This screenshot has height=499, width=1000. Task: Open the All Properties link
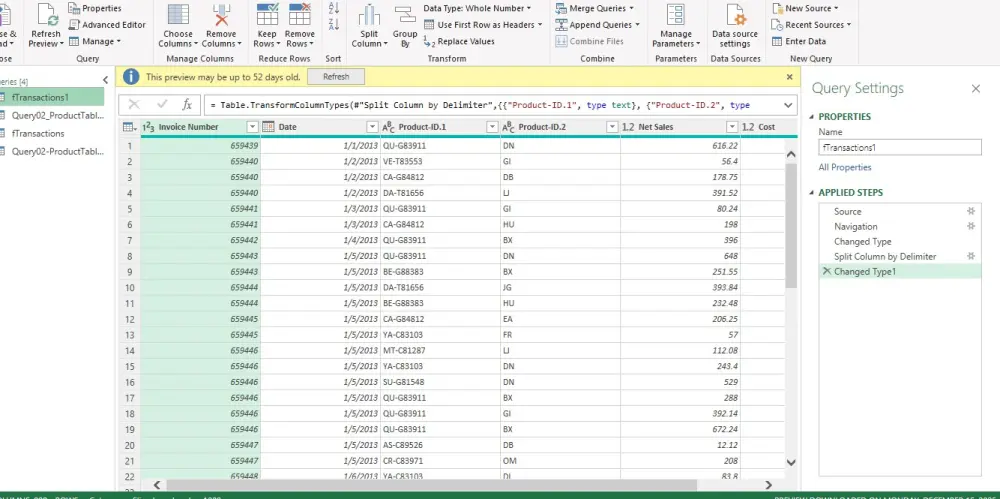pyautogui.click(x=844, y=167)
